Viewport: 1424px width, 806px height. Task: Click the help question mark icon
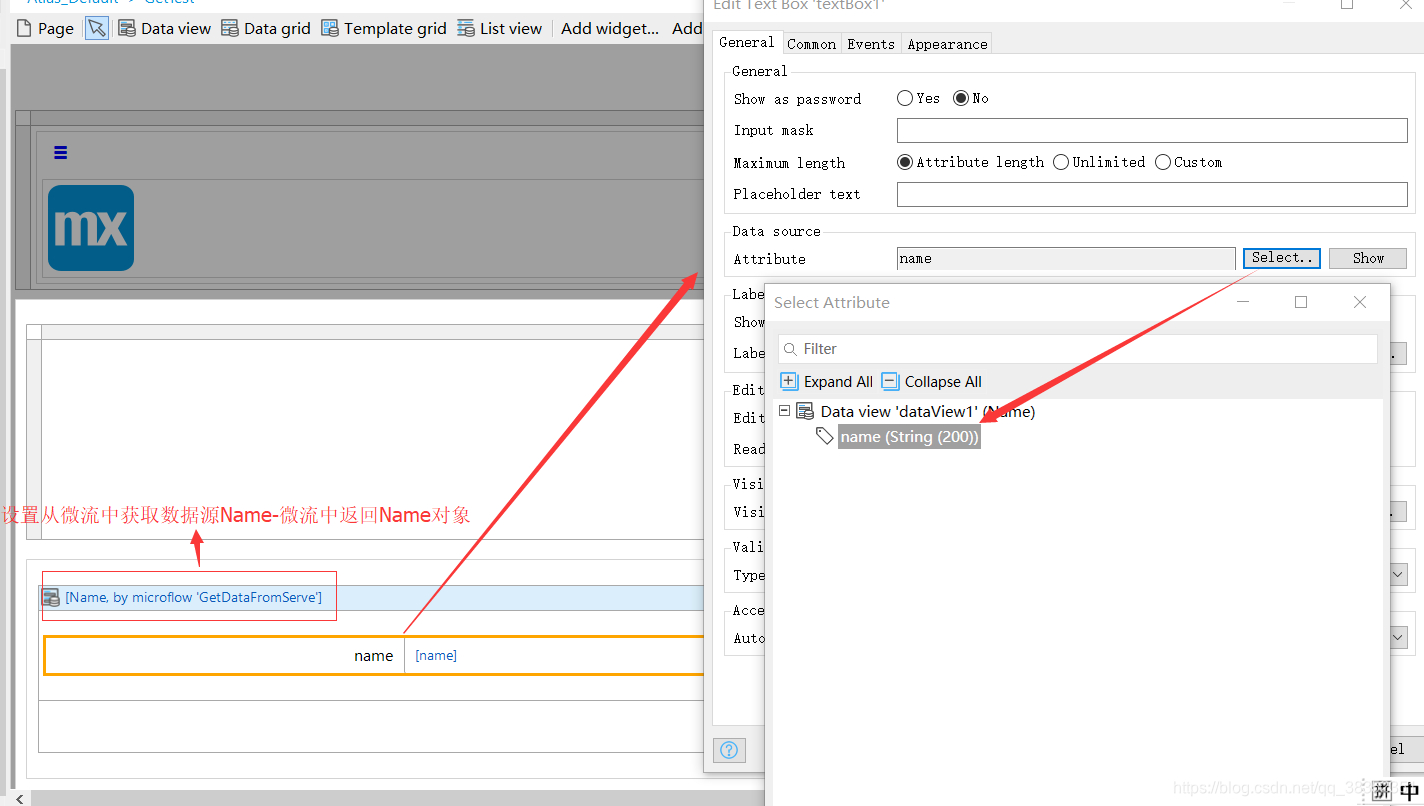pos(730,750)
